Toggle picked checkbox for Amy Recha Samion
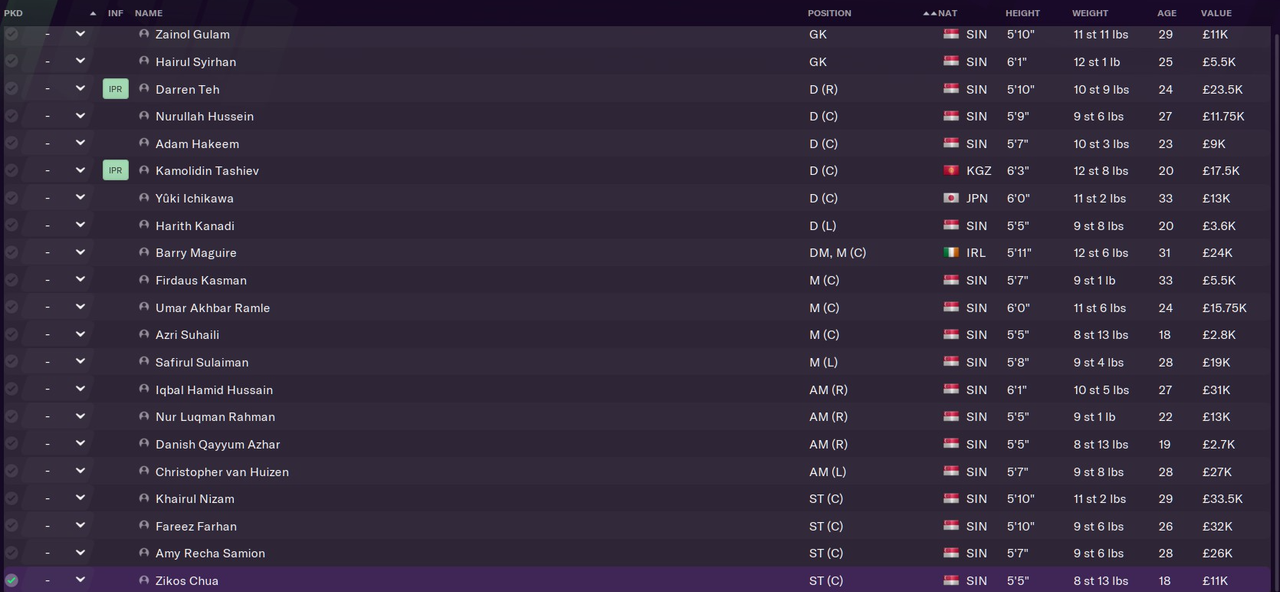 [x=11, y=553]
